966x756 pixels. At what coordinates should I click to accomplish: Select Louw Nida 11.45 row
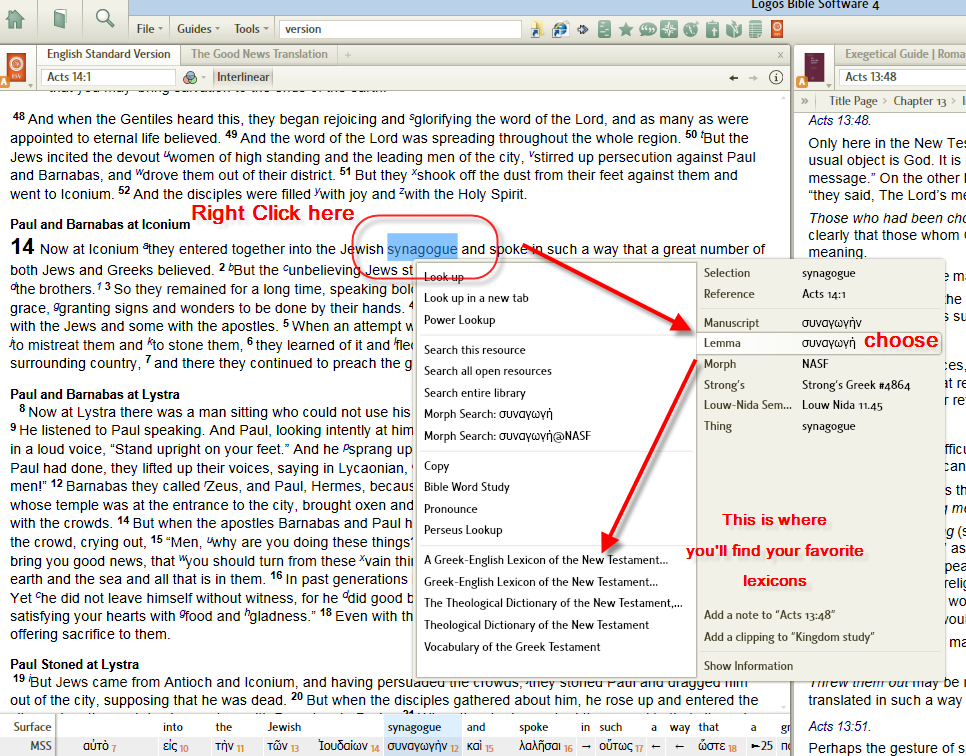(x=819, y=405)
